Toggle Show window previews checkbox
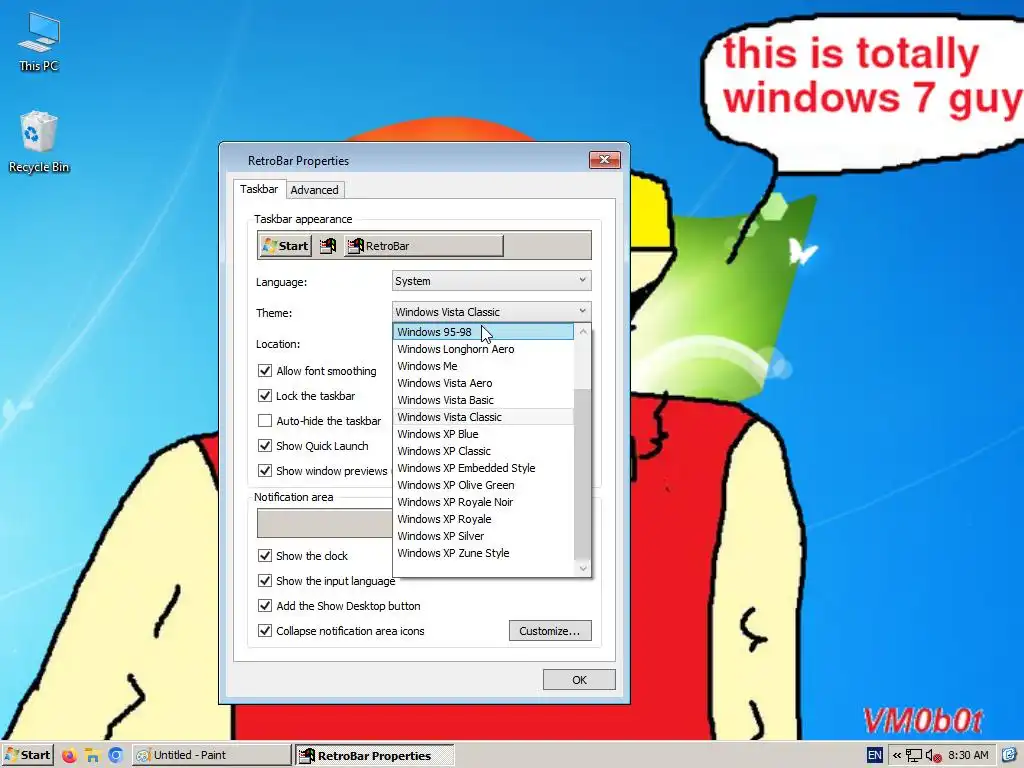 coord(264,470)
